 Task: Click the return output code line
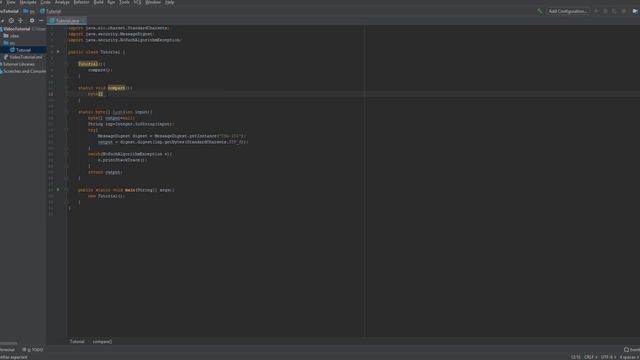pos(105,172)
